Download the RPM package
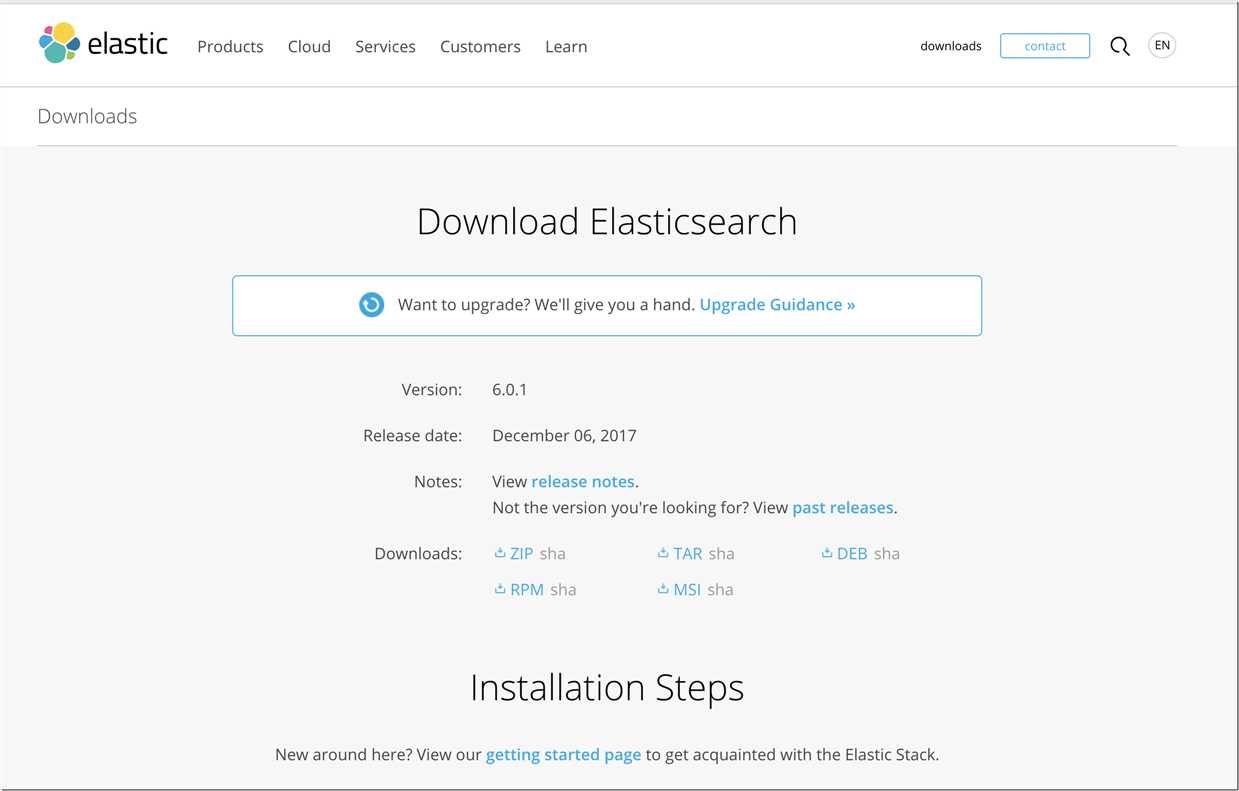This screenshot has height=791, width=1239. [527, 589]
